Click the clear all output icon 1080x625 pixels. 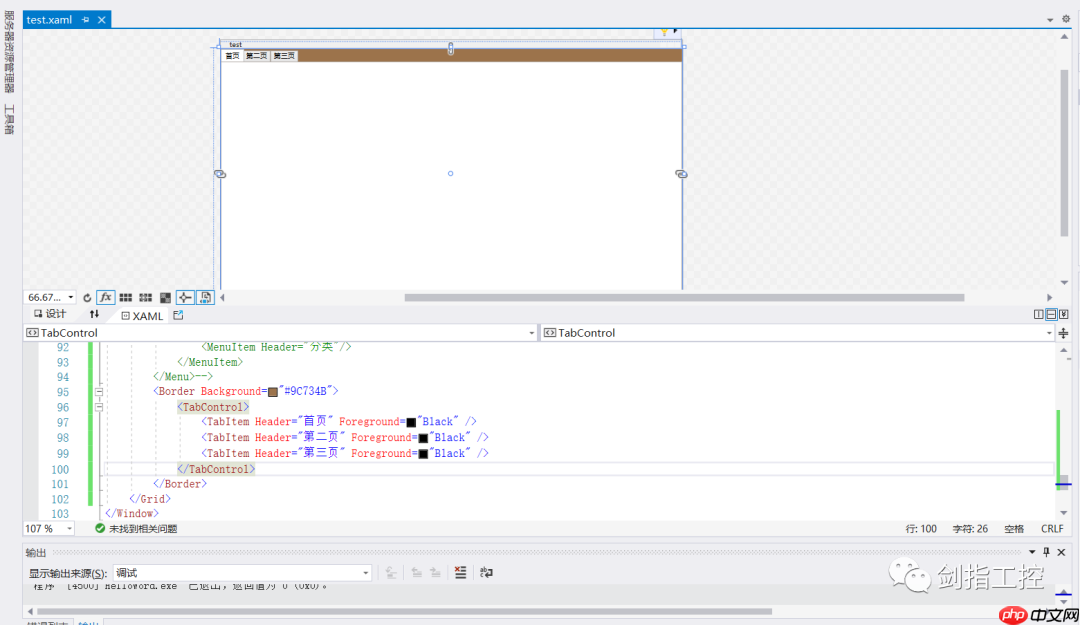pyautogui.click(x=460, y=572)
